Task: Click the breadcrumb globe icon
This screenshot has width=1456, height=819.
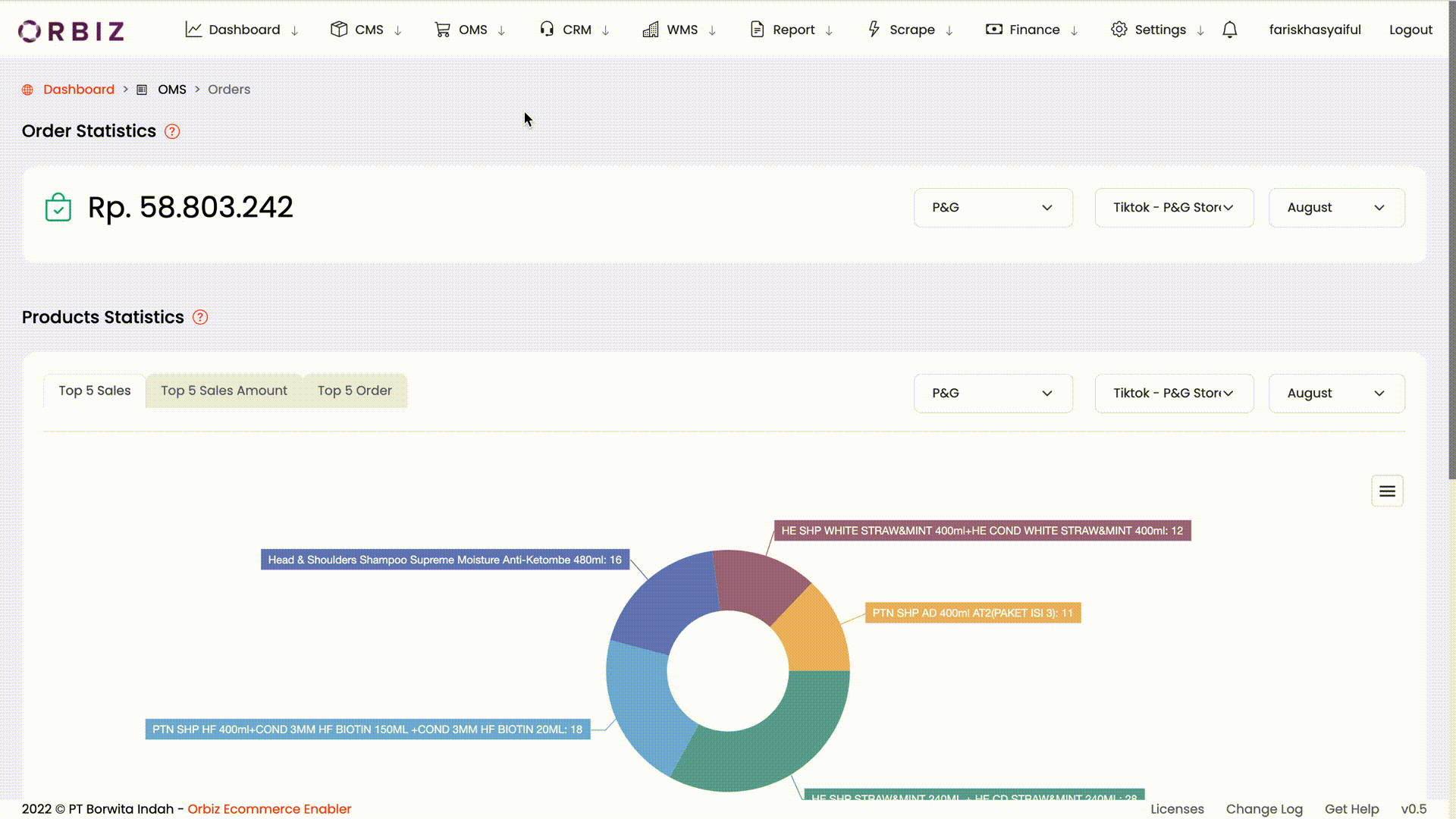Action: 27,89
